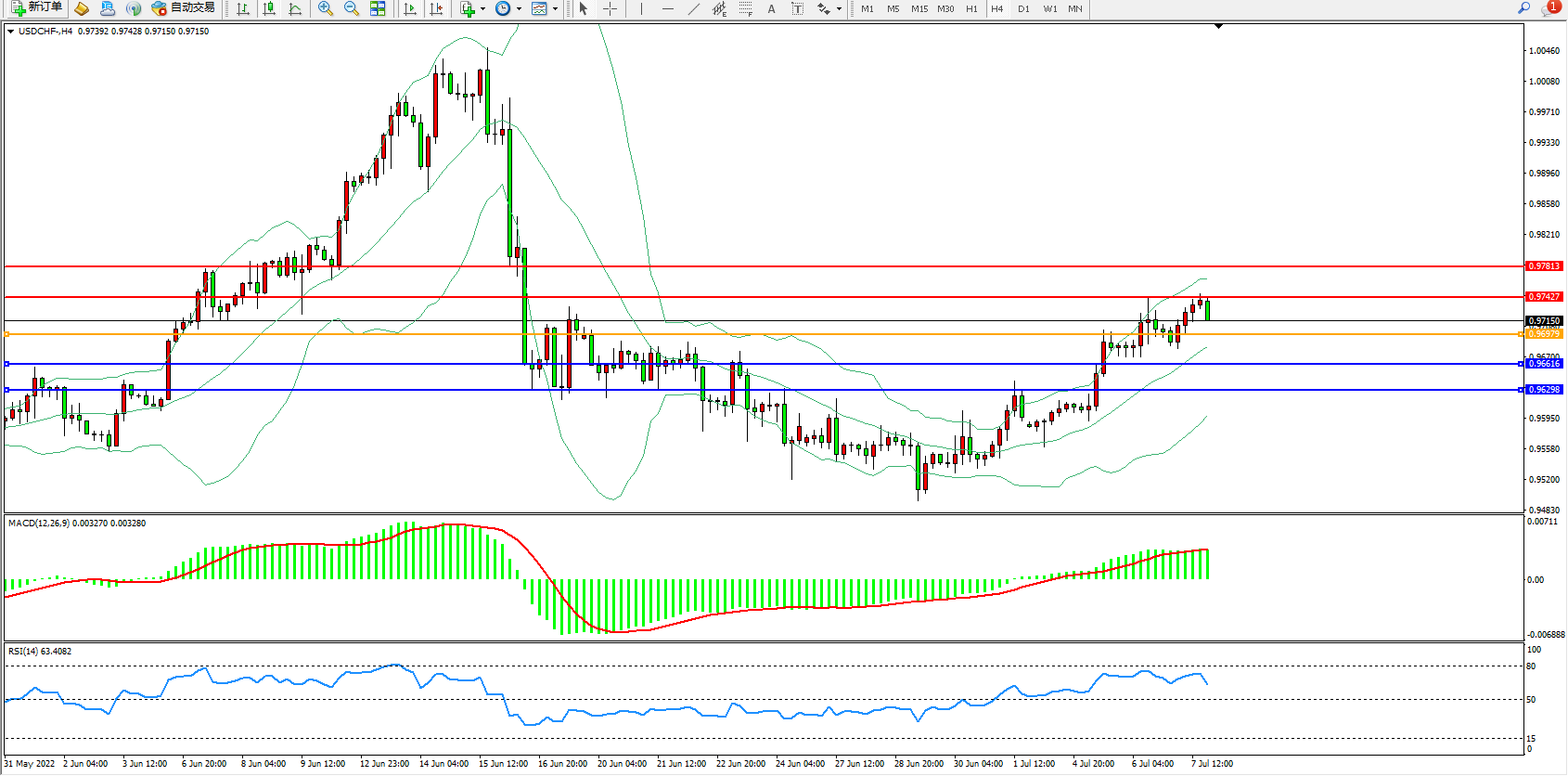The height and width of the screenshot is (776, 1568).
Task: Click the zoom in magnifier icon
Action: 325,8
